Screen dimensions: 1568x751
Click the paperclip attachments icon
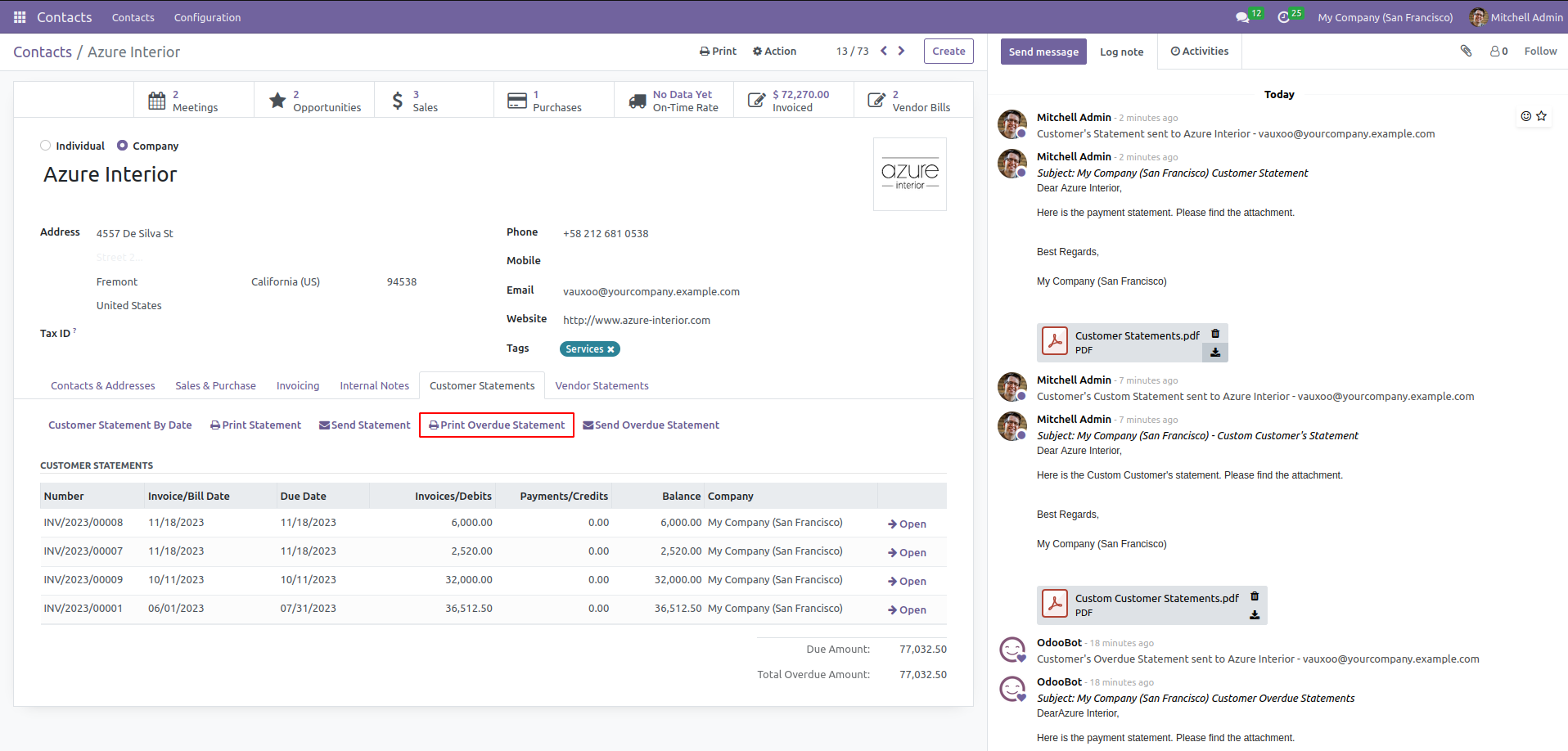[1466, 51]
